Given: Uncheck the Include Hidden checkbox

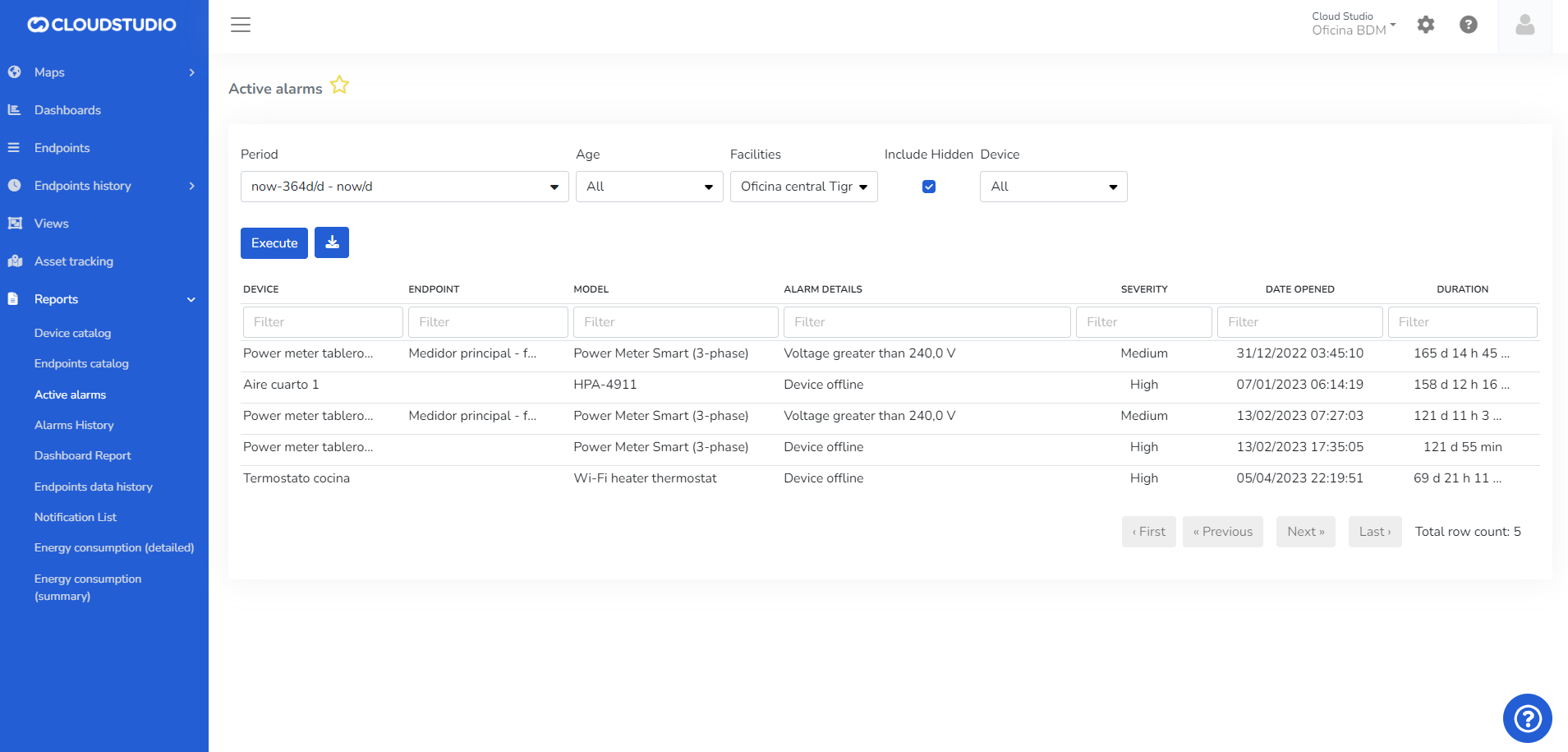Looking at the screenshot, I should pos(929,187).
